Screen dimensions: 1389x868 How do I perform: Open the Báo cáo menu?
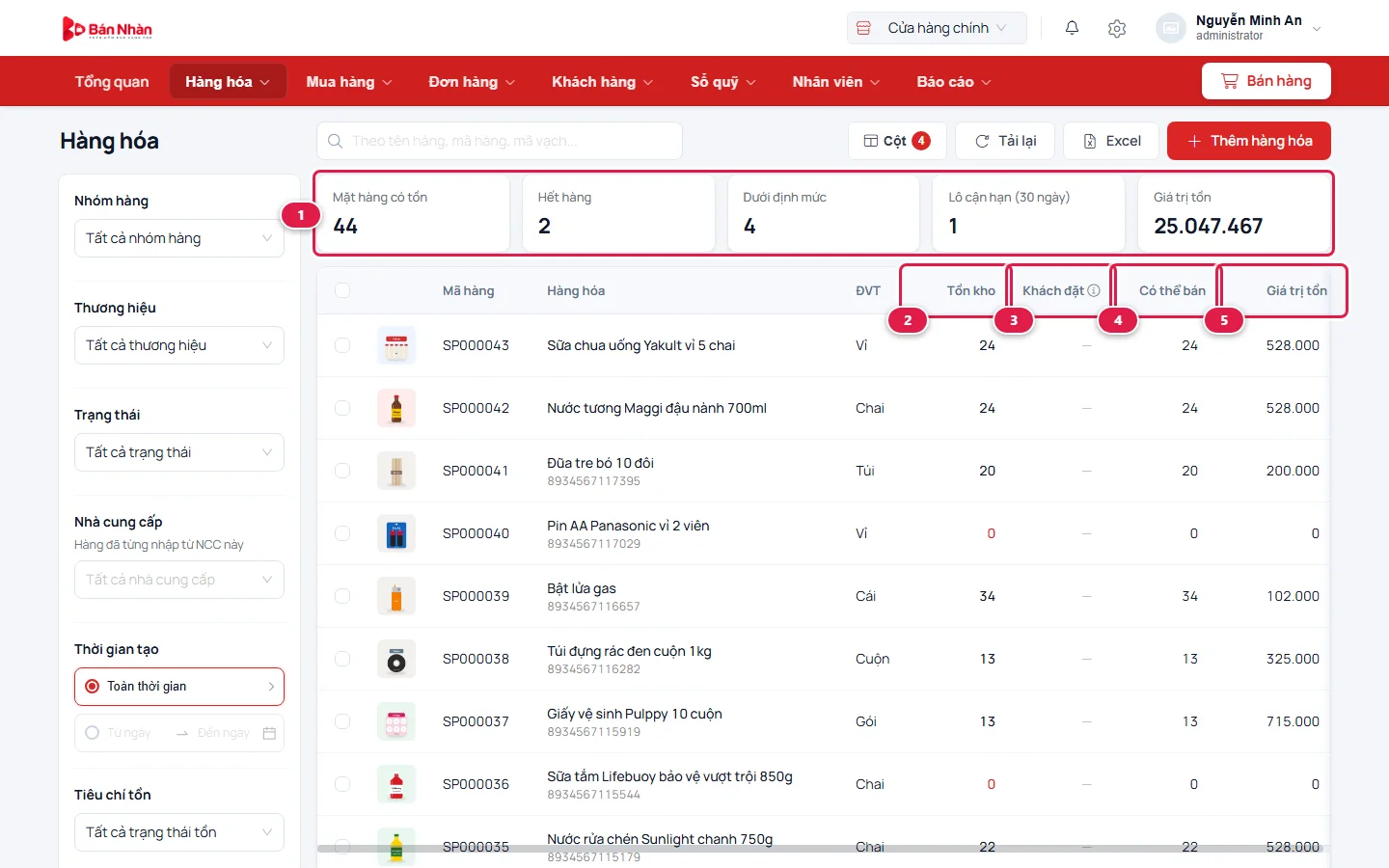pos(954,82)
